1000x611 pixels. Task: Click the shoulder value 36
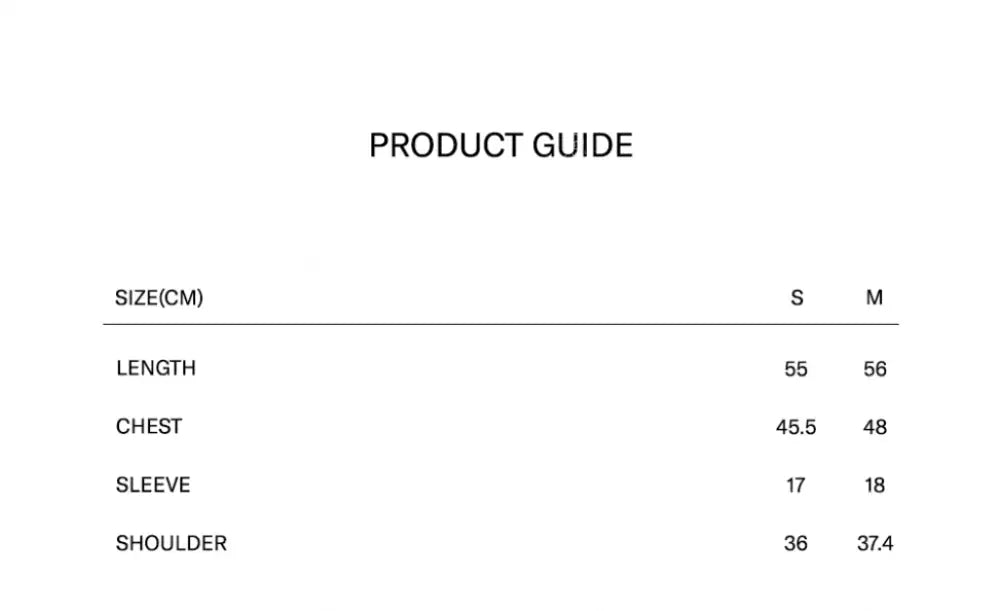click(x=796, y=544)
